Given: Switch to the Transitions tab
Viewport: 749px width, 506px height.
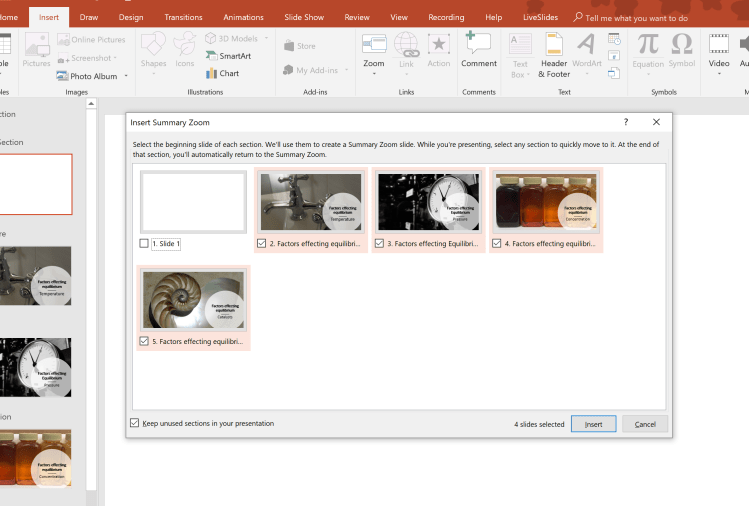Looking at the screenshot, I should click(183, 17).
